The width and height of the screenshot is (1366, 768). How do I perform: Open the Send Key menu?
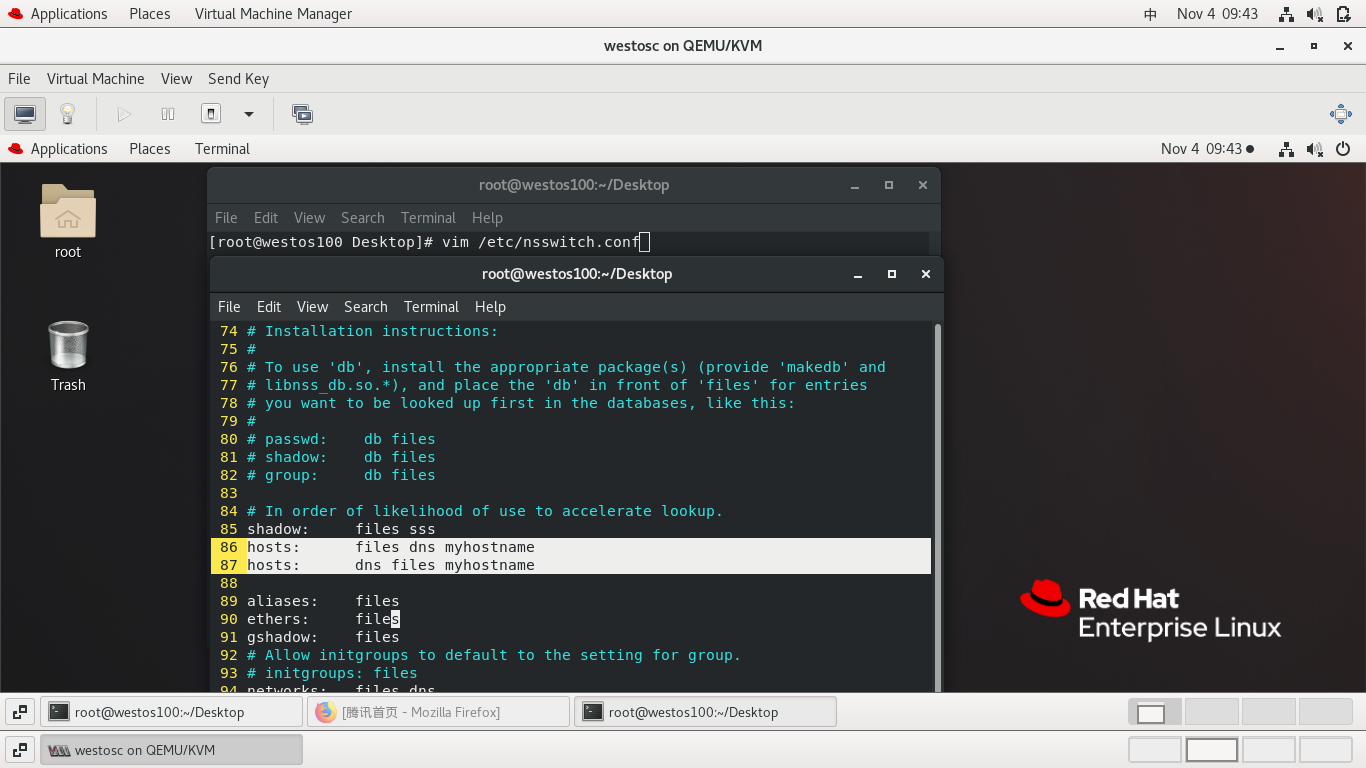(x=238, y=78)
